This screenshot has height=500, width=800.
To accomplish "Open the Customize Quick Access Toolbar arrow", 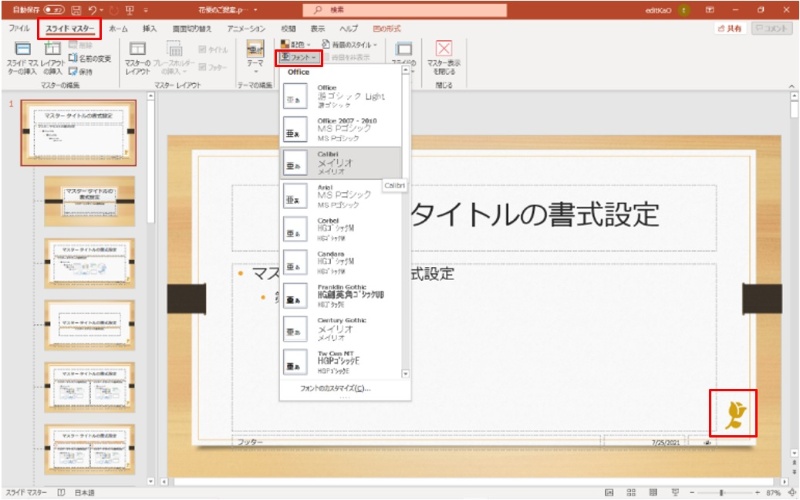I will [x=145, y=10].
